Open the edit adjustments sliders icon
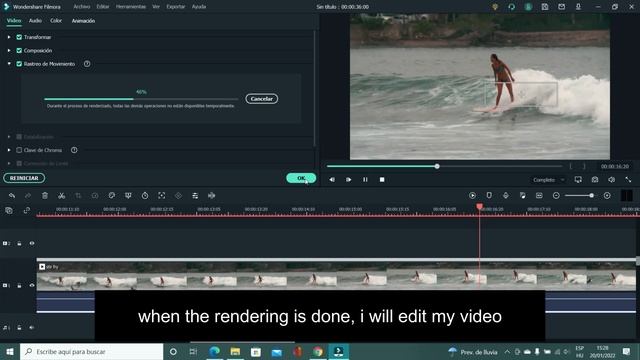 tap(195, 196)
